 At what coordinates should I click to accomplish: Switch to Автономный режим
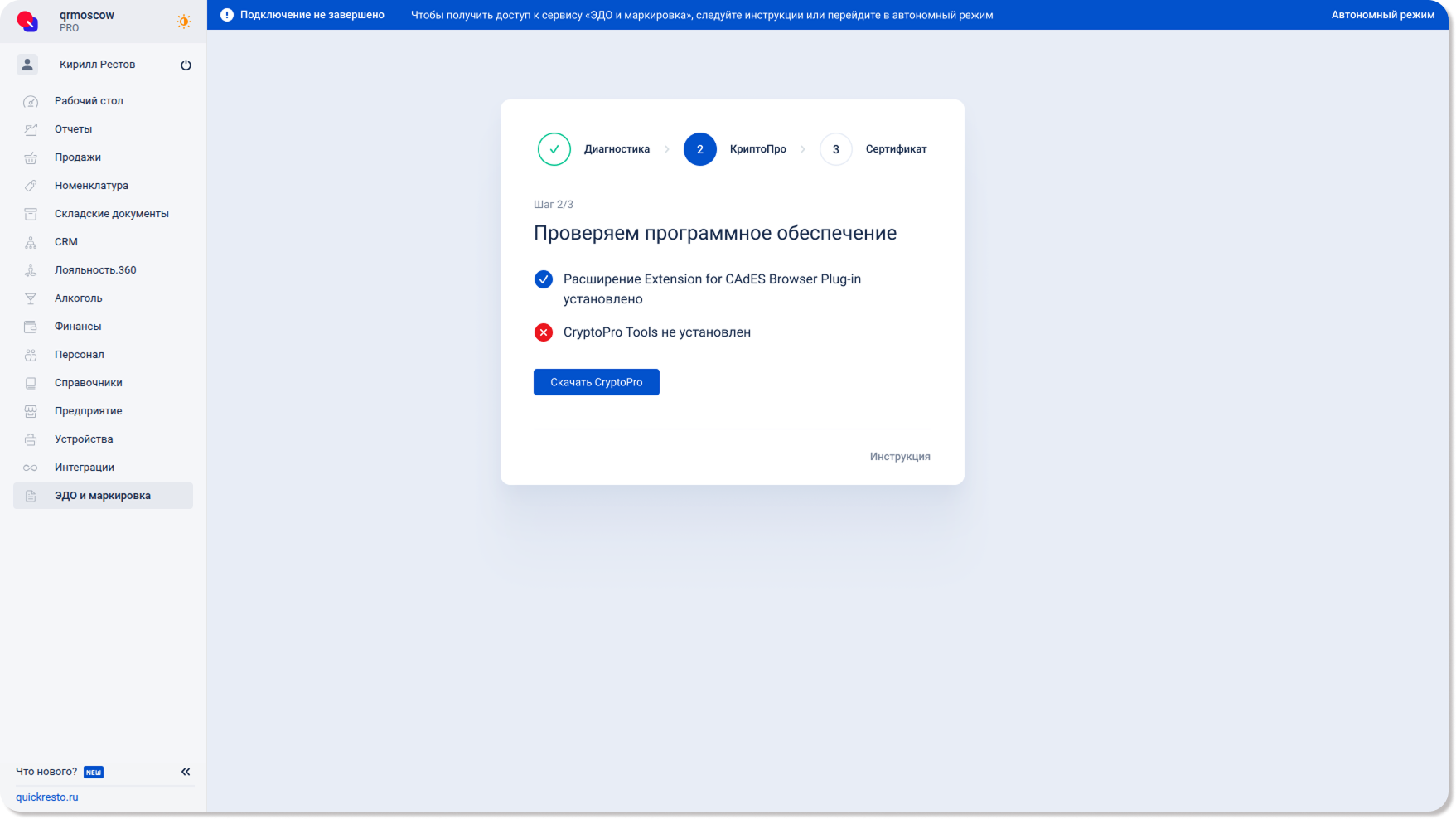(1382, 15)
